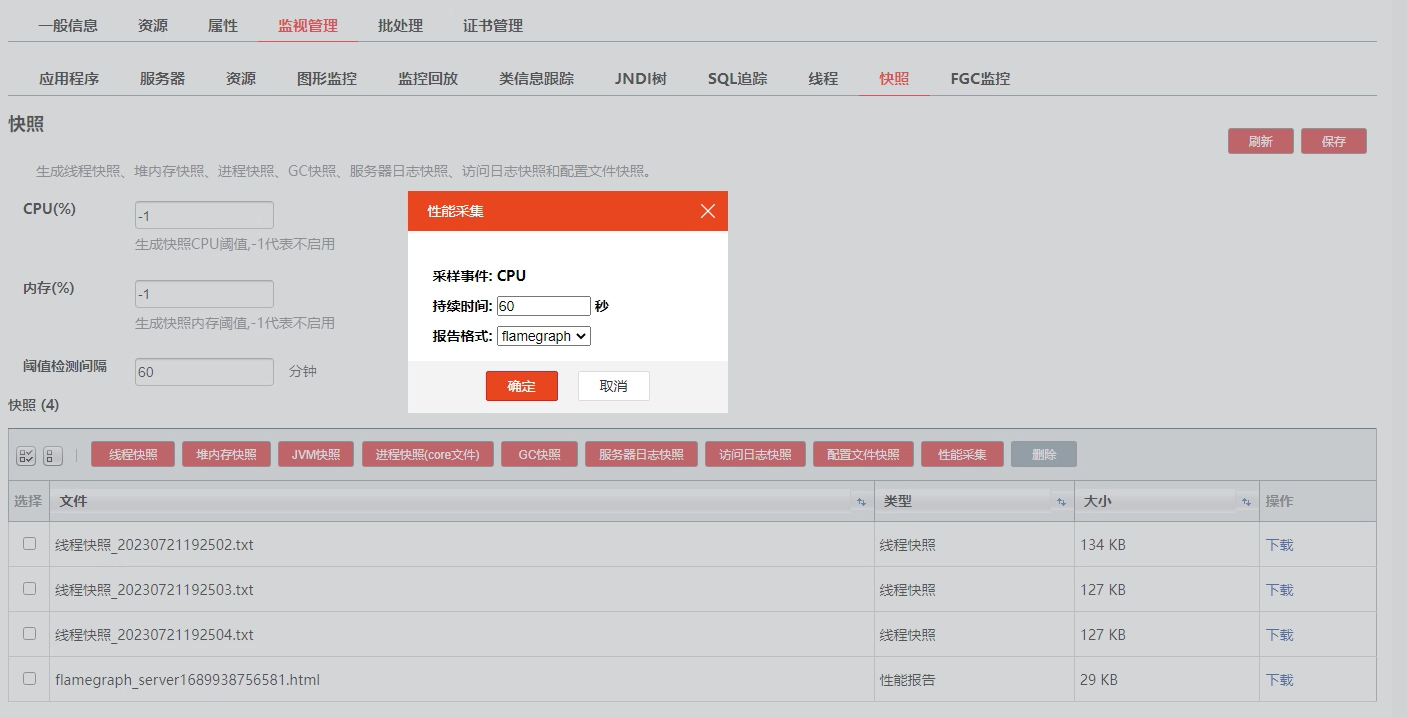Viewport: 1407px width, 717px height.
Task: Open the SQL追踪 tab
Action: (737, 78)
